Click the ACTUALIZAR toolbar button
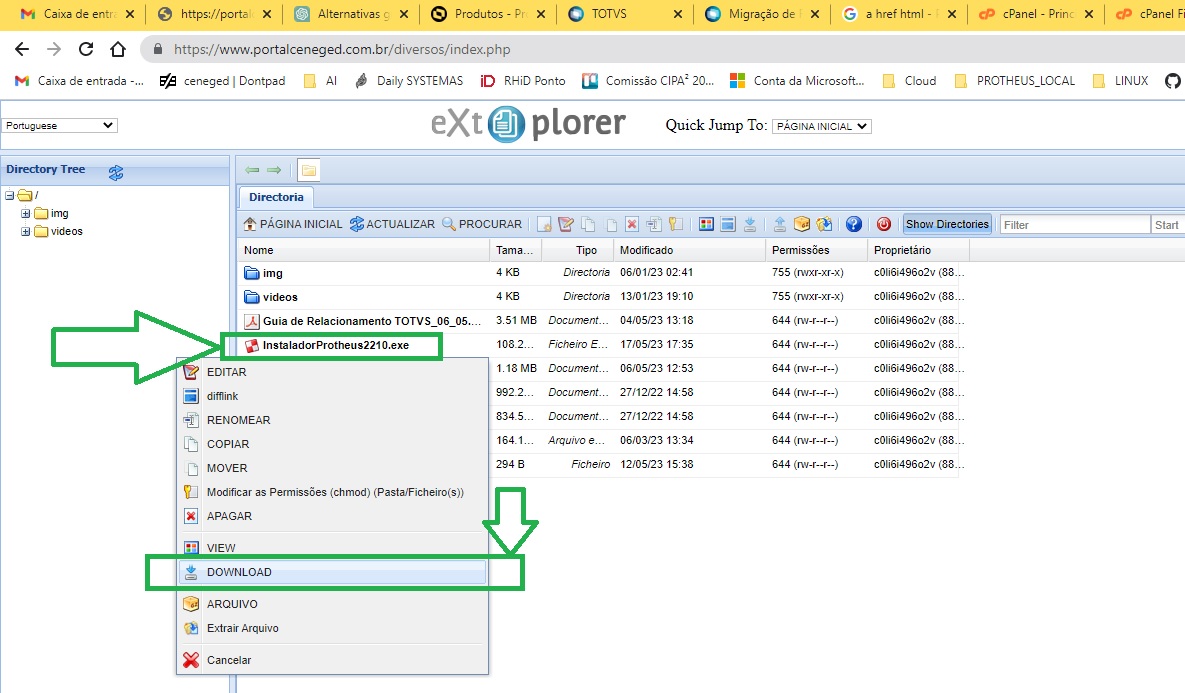The width and height of the screenshot is (1185, 693). [x=392, y=224]
